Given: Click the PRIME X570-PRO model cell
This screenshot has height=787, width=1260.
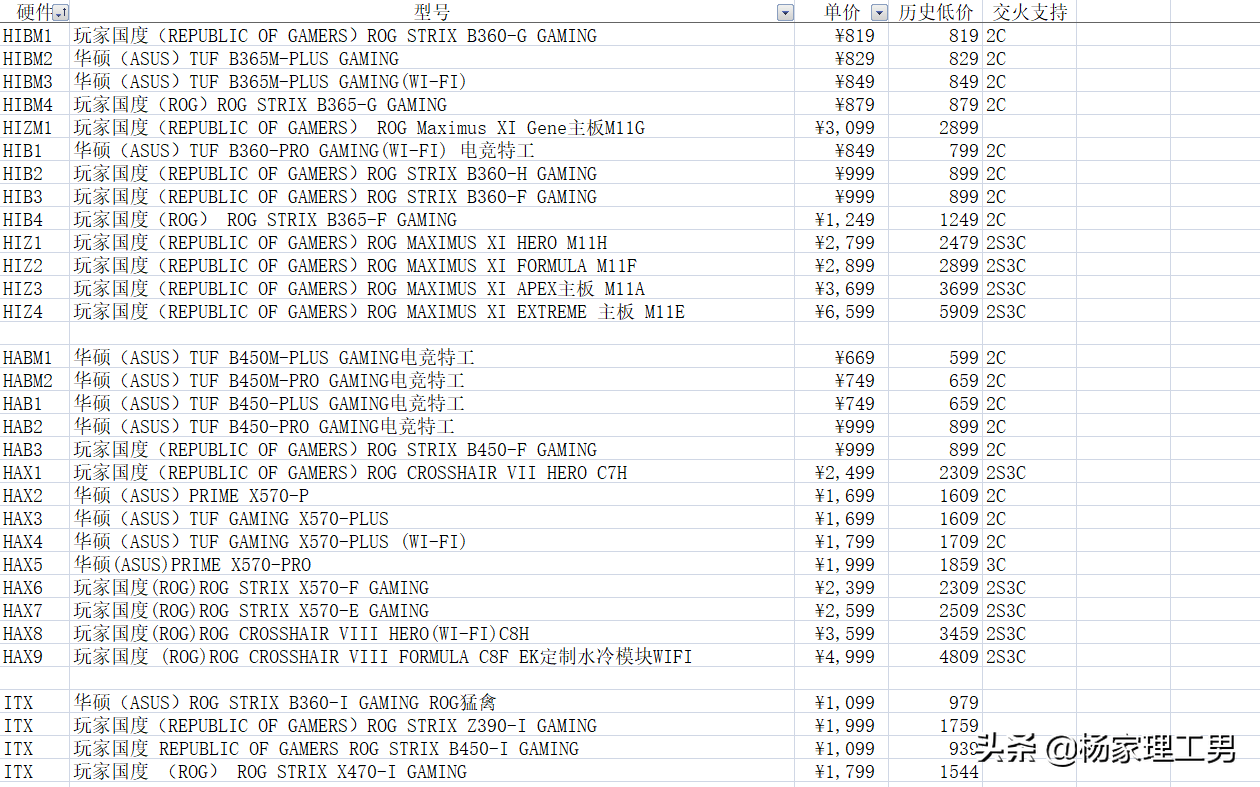Looking at the screenshot, I should click(432, 565).
